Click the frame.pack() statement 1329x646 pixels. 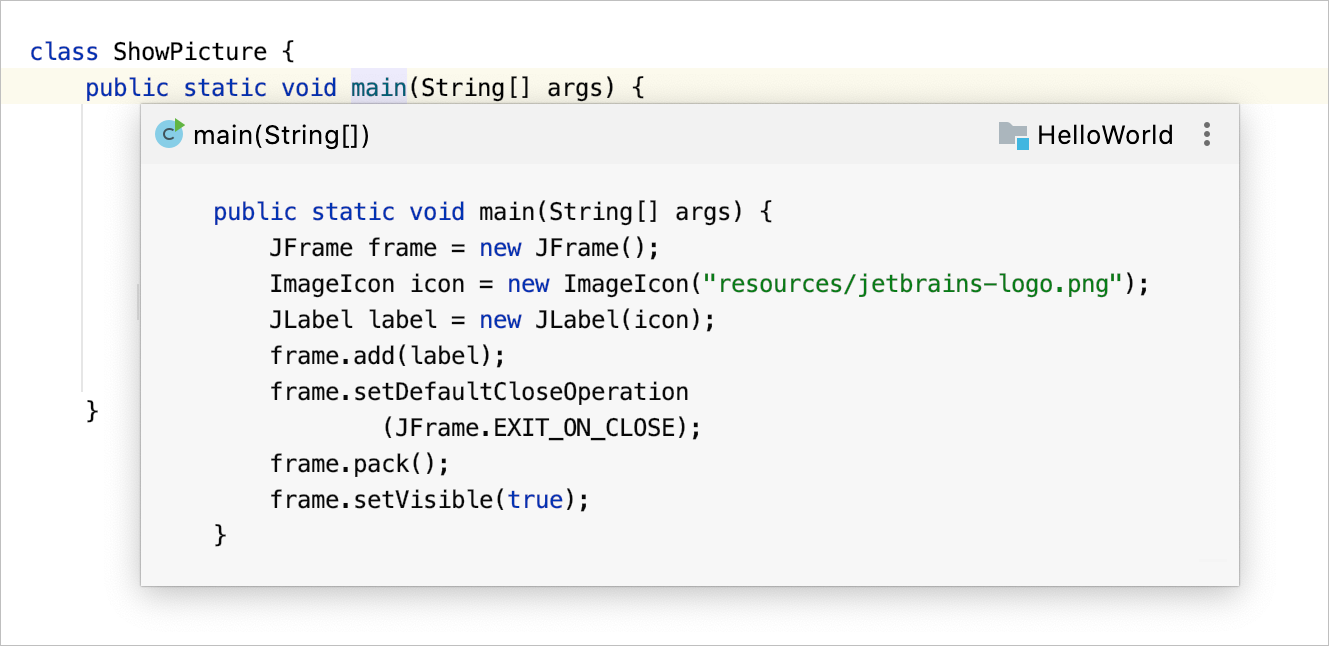(x=359, y=464)
